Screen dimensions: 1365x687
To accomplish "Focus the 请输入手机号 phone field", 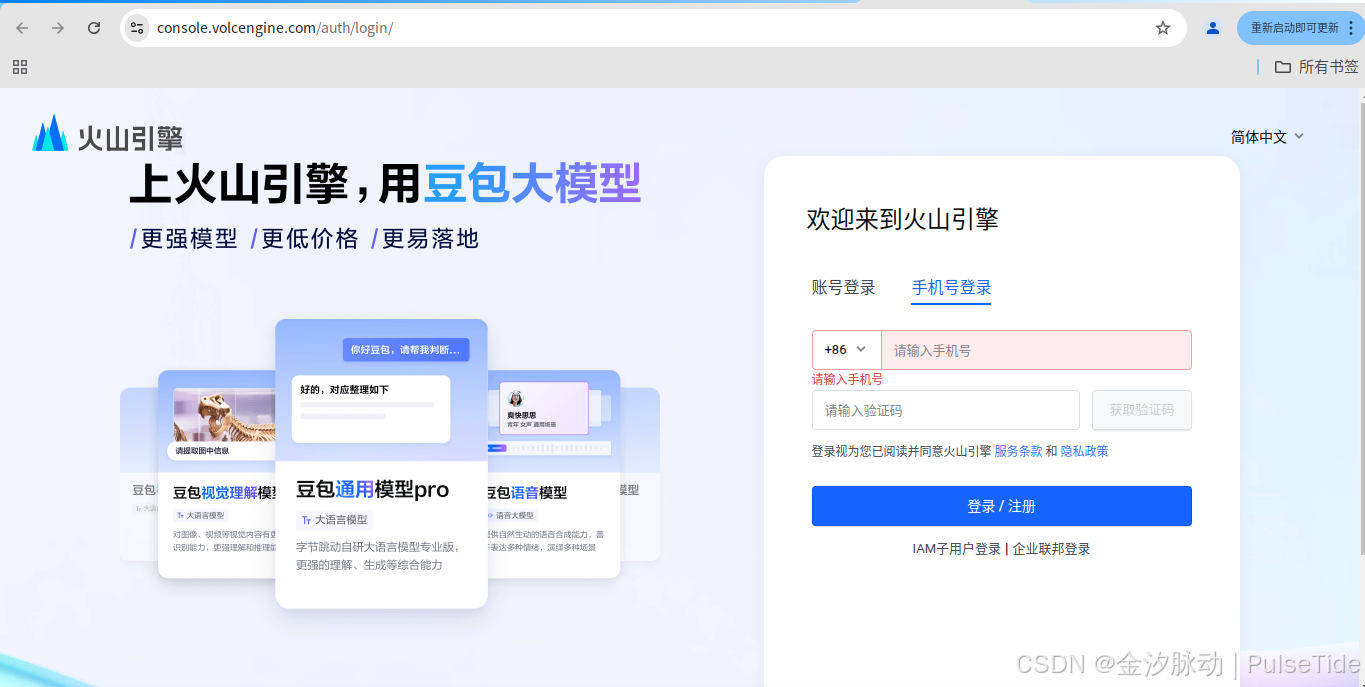I will click(x=1036, y=350).
